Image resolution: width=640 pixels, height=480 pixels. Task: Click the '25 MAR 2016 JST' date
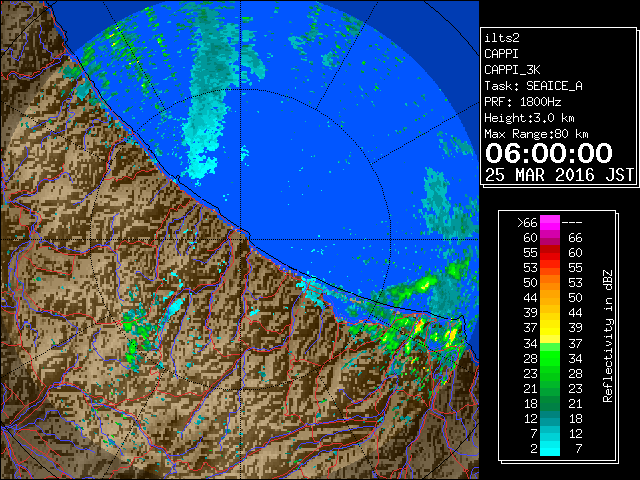[x=559, y=175]
